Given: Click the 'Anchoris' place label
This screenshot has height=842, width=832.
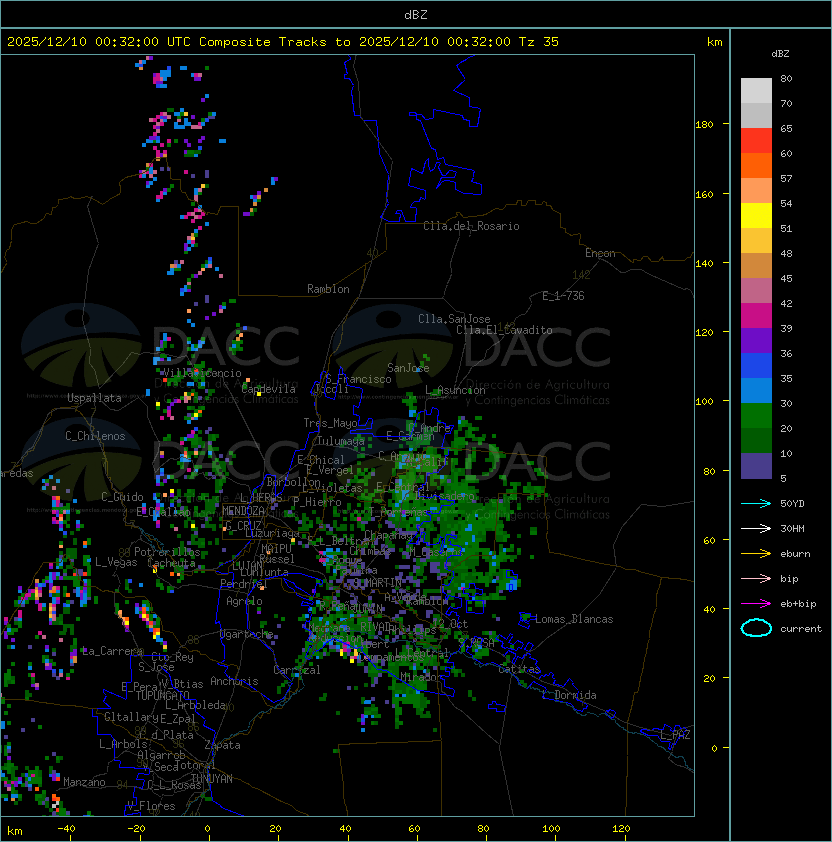Looking at the screenshot, I should coord(234,681).
